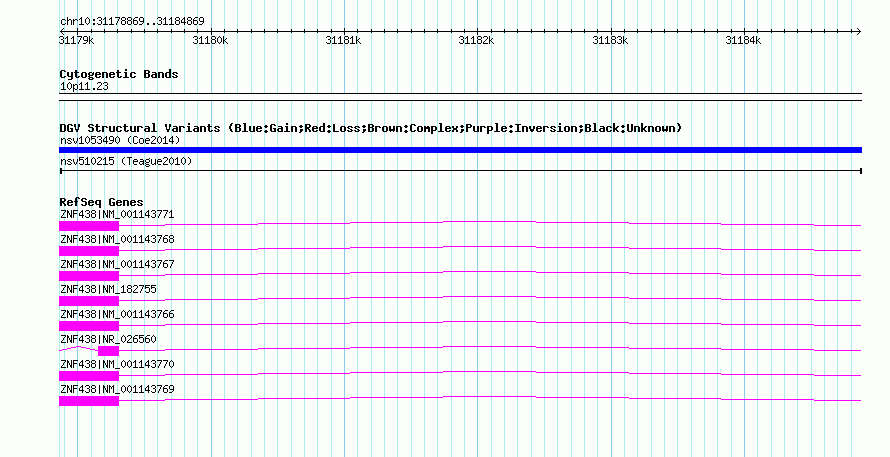This screenshot has height=457, width=890.
Task: Click the ZNF438|NM_001143768 transcript label
Action: (x=117, y=240)
